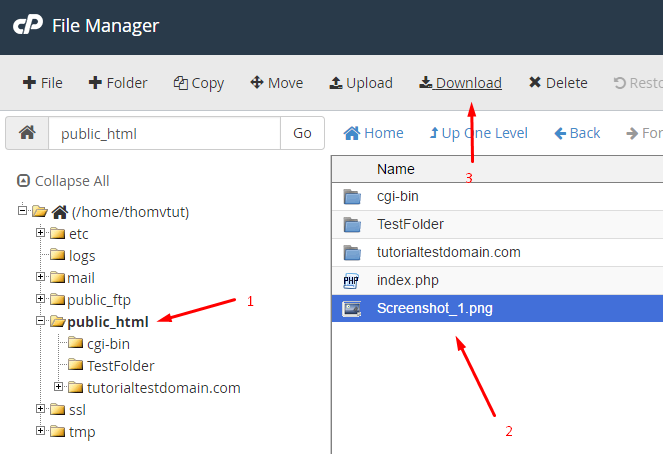Click TestFolder folder icon in file list
Viewport: 663px width, 454px height.
[x=352, y=224]
